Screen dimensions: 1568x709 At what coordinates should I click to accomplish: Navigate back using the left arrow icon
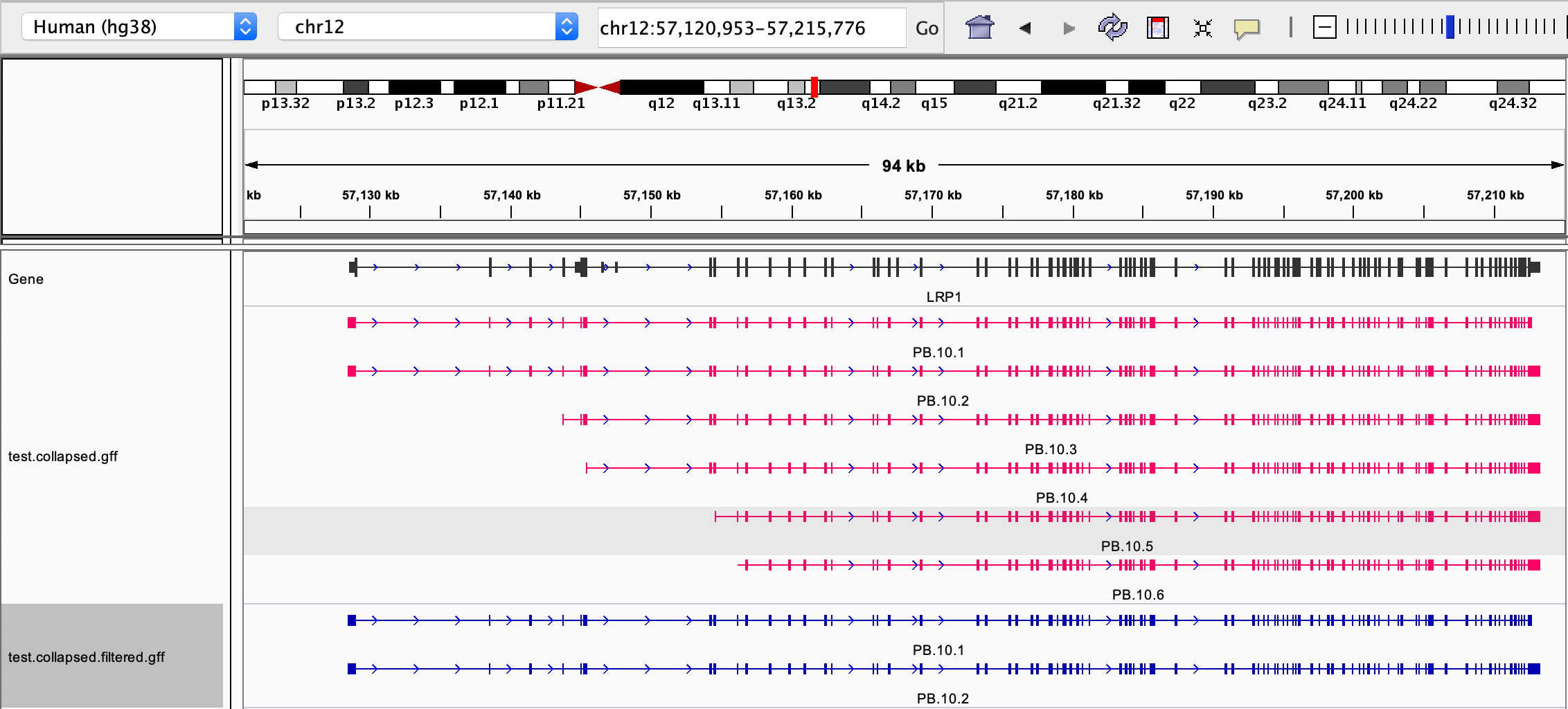[1024, 28]
